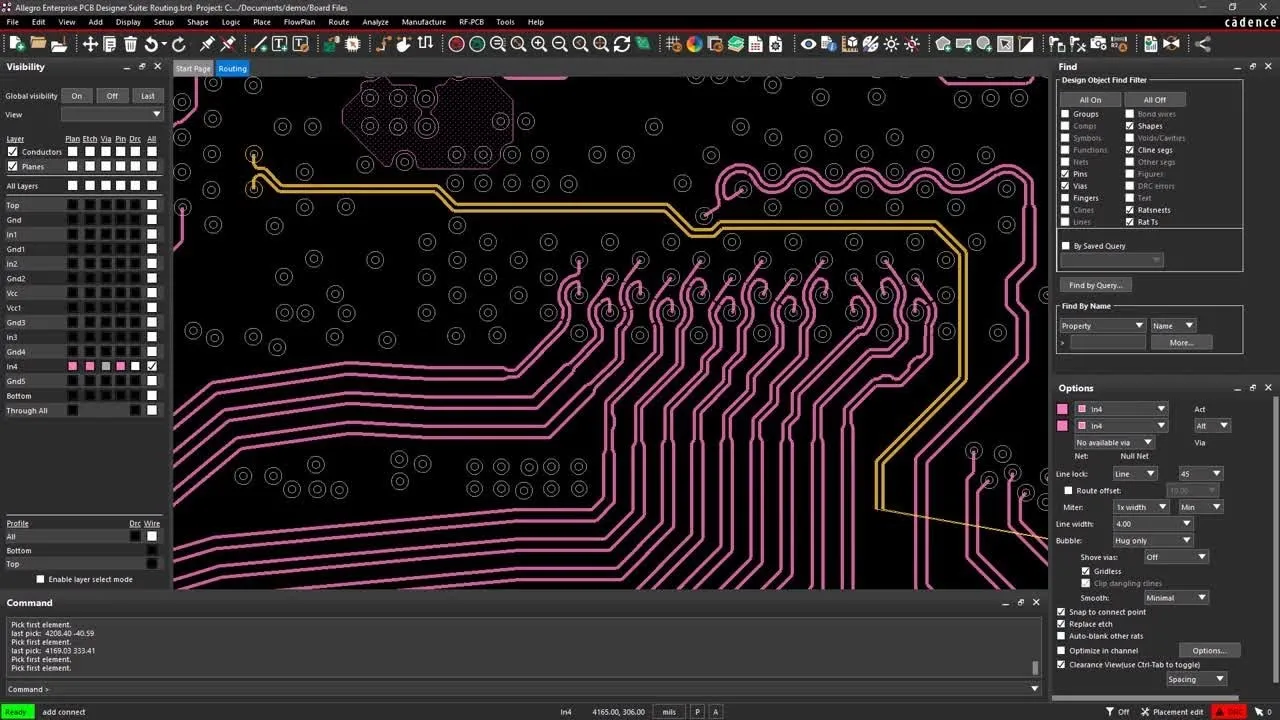Viewport: 1280px width, 720px height.
Task: Enable the Route offset checkbox
Action: coord(1068,491)
